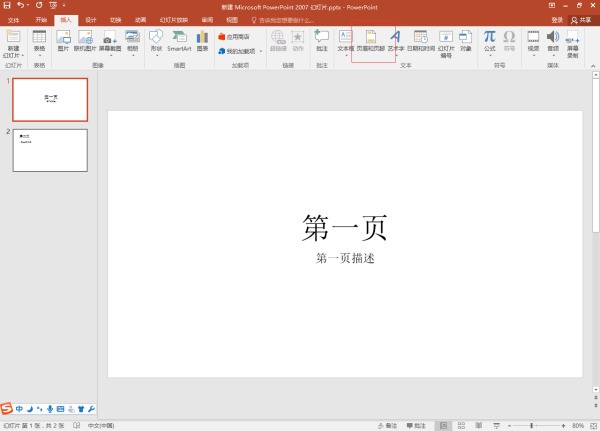
Task: Open the SmartArt graphic tool
Action: [x=179, y=42]
